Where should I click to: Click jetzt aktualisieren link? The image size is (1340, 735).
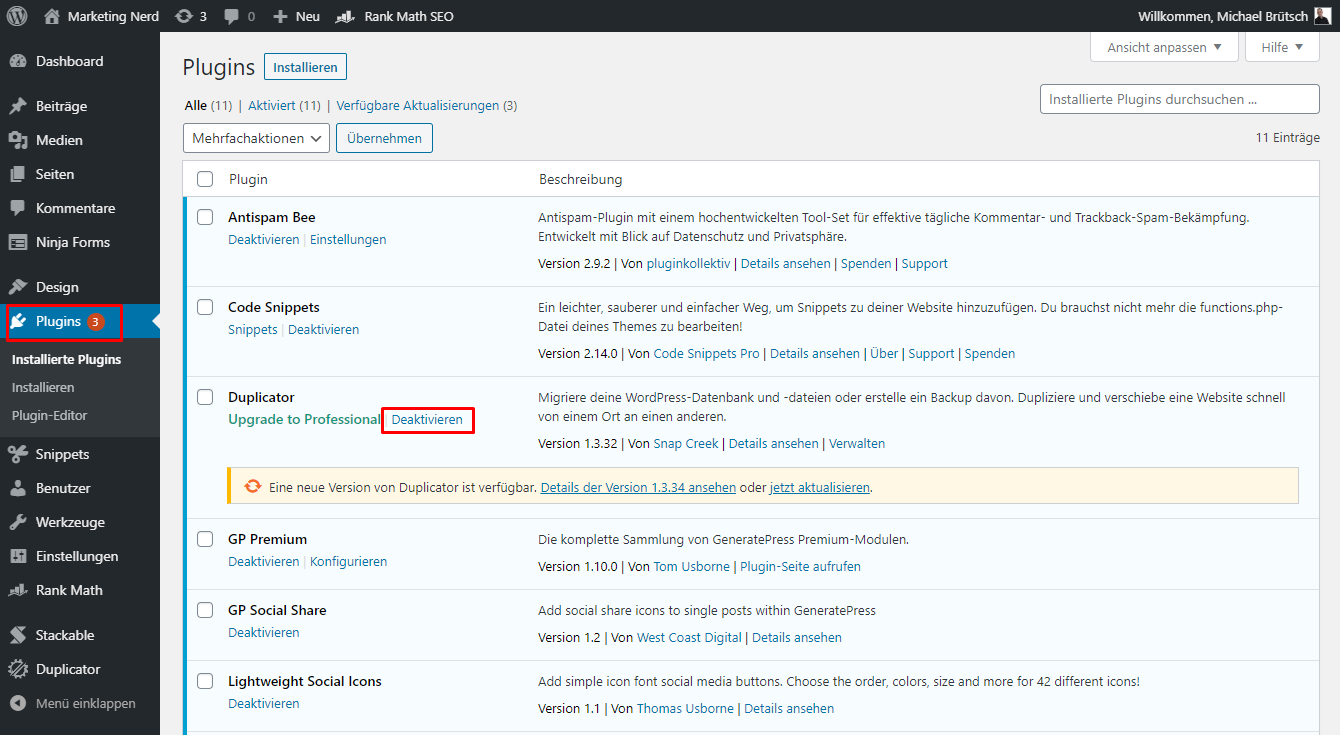(820, 487)
